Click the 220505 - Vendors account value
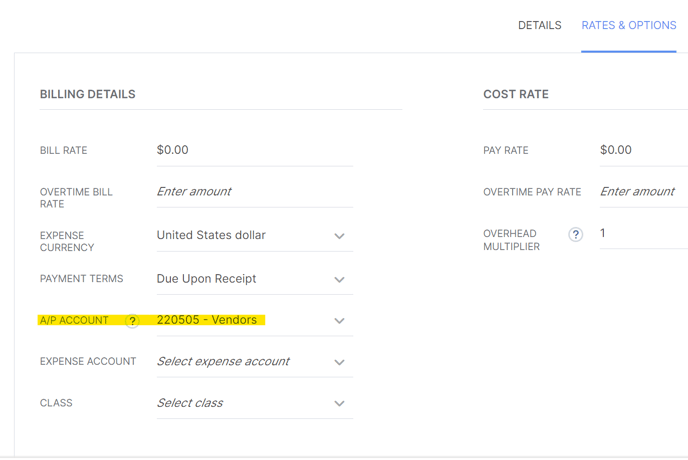Viewport: 688px width, 460px height. click(207, 320)
